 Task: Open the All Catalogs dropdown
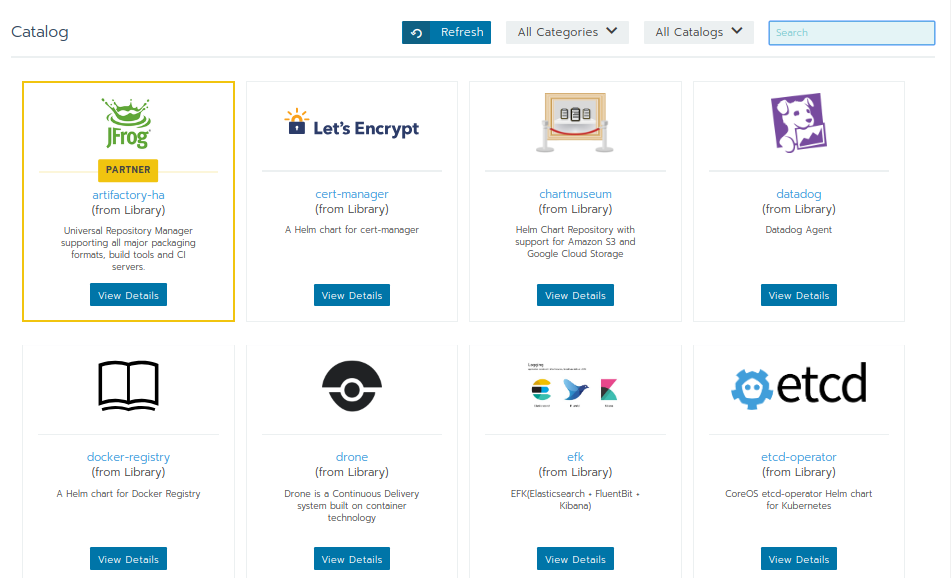pos(699,33)
